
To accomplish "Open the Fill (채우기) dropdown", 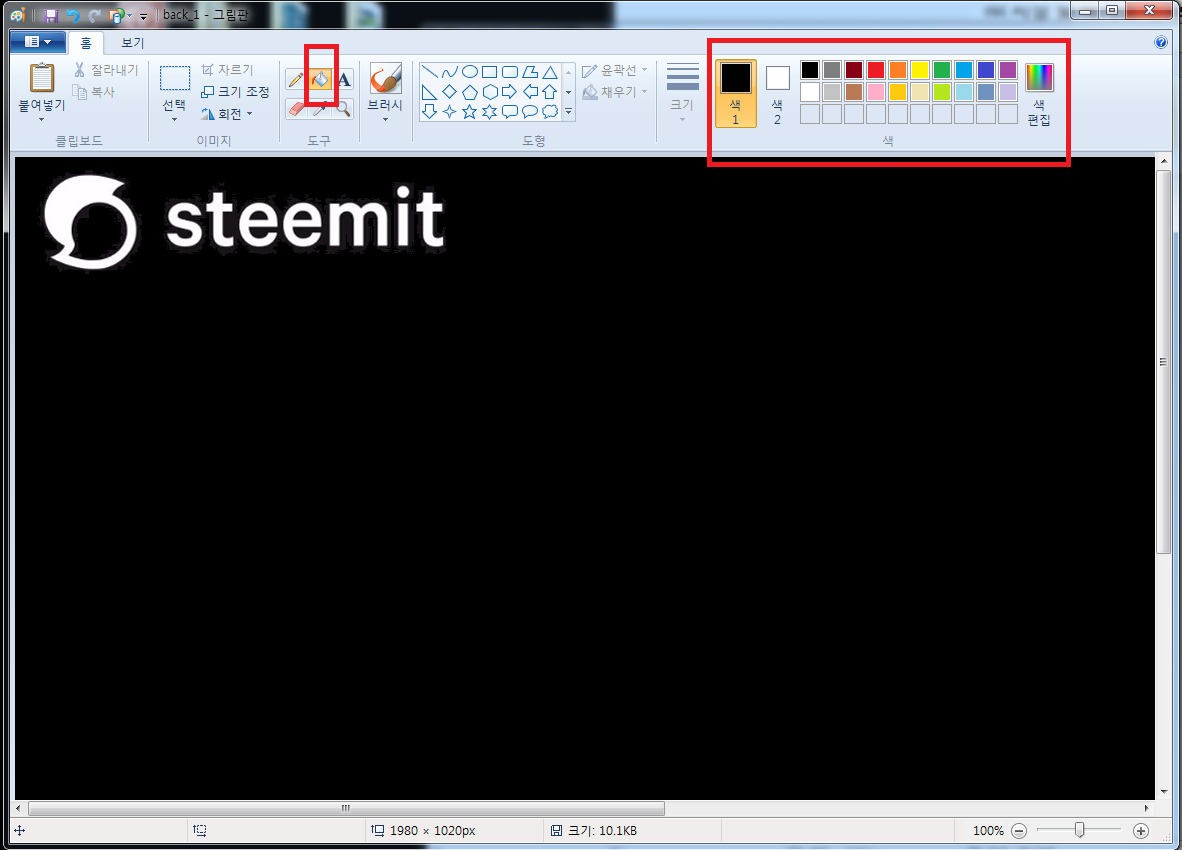I will 615,92.
